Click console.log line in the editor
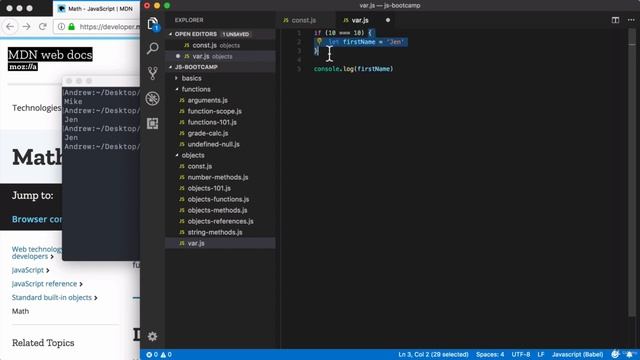Viewport: 640px width, 360px height. [353, 69]
